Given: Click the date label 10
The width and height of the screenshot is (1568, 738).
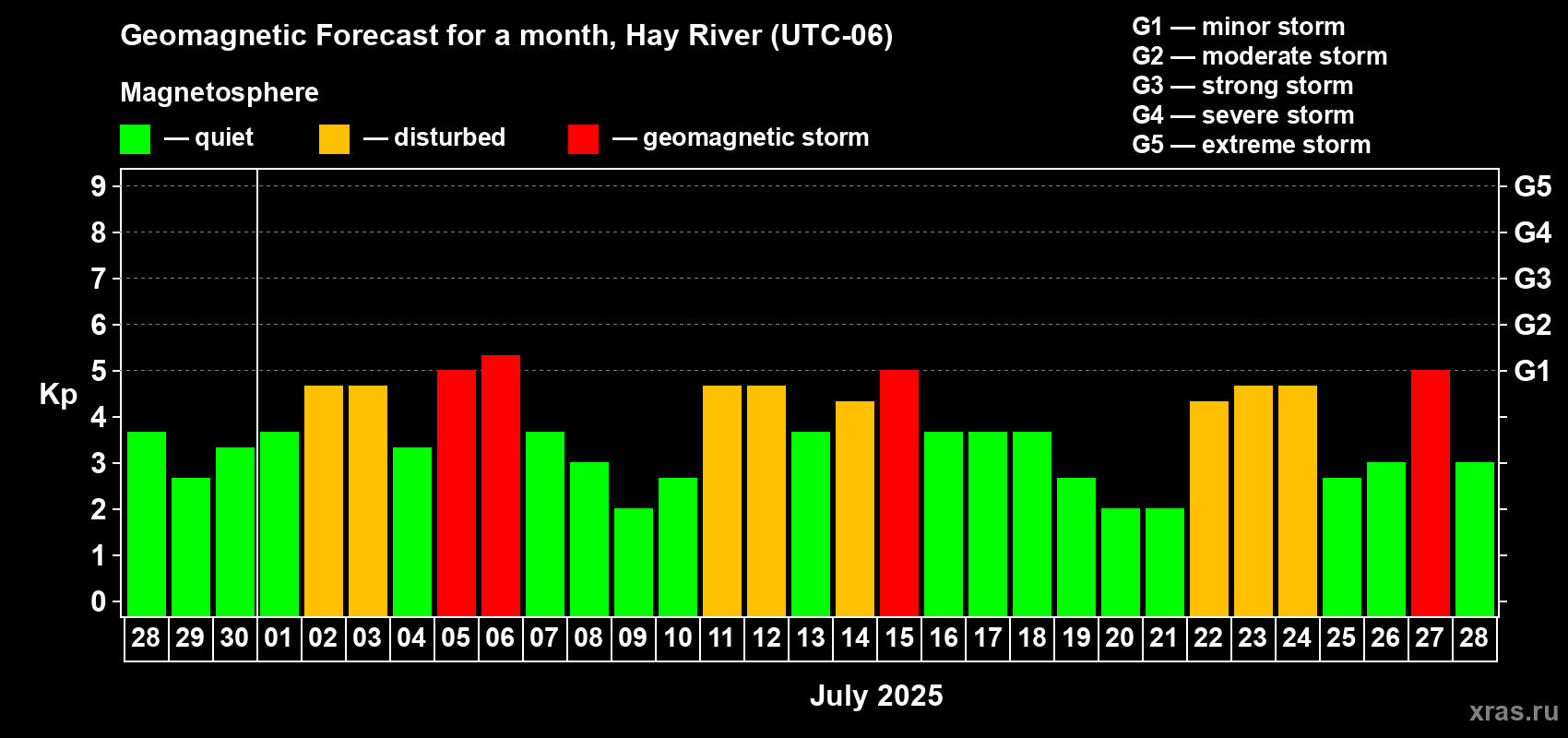Looking at the screenshot, I should tap(677, 638).
